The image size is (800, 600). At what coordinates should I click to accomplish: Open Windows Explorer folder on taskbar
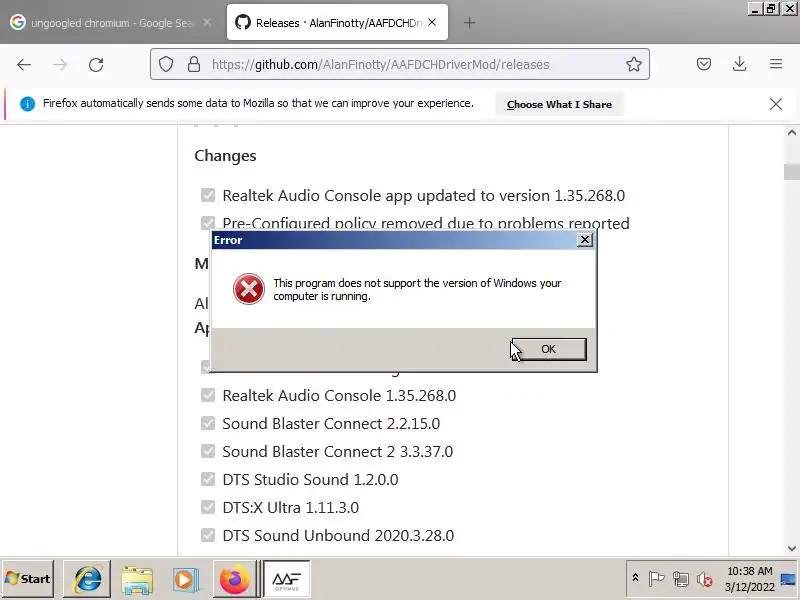[x=137, y=579]
